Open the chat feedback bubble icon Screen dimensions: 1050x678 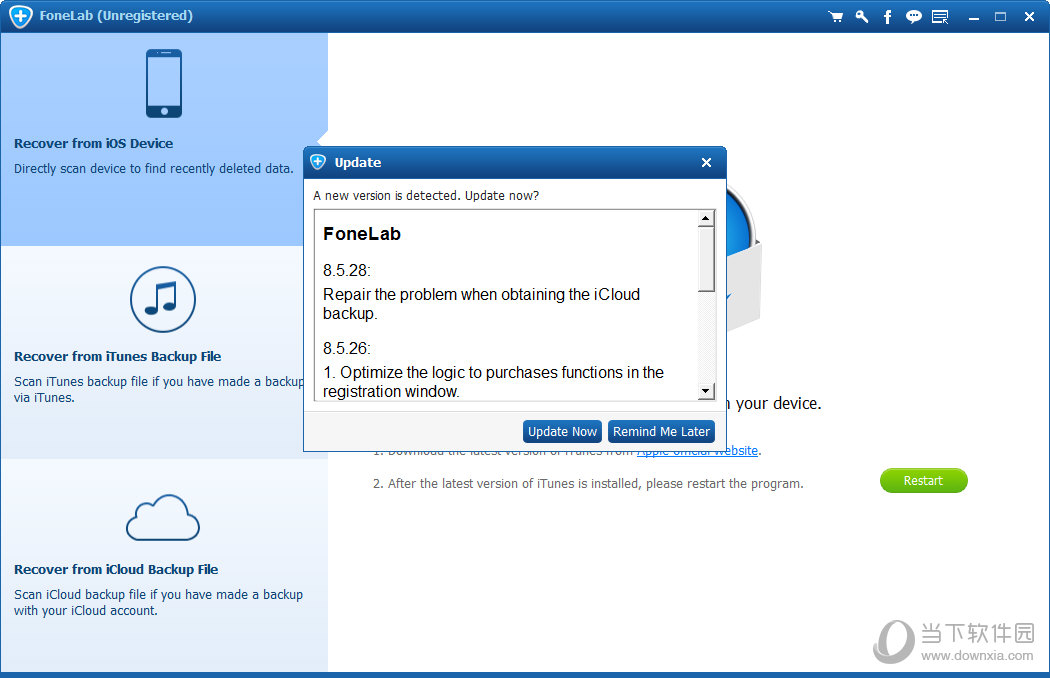913,17
